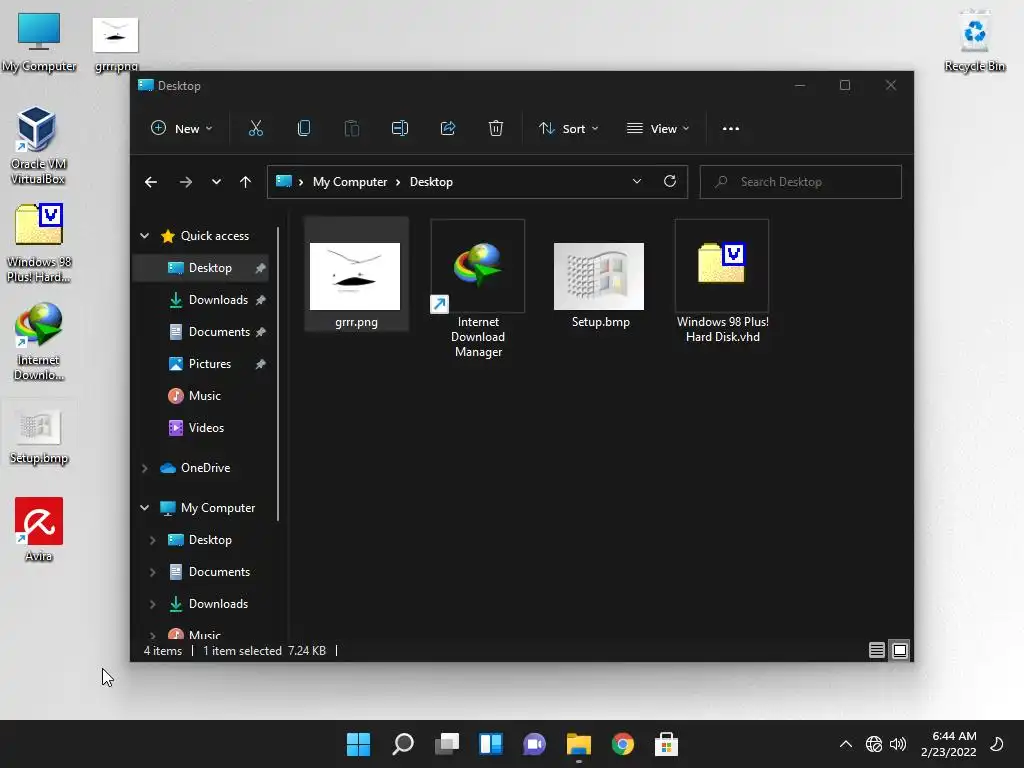
Task: Launch Google Chrome from taskbar
Action: coord(622,744)
